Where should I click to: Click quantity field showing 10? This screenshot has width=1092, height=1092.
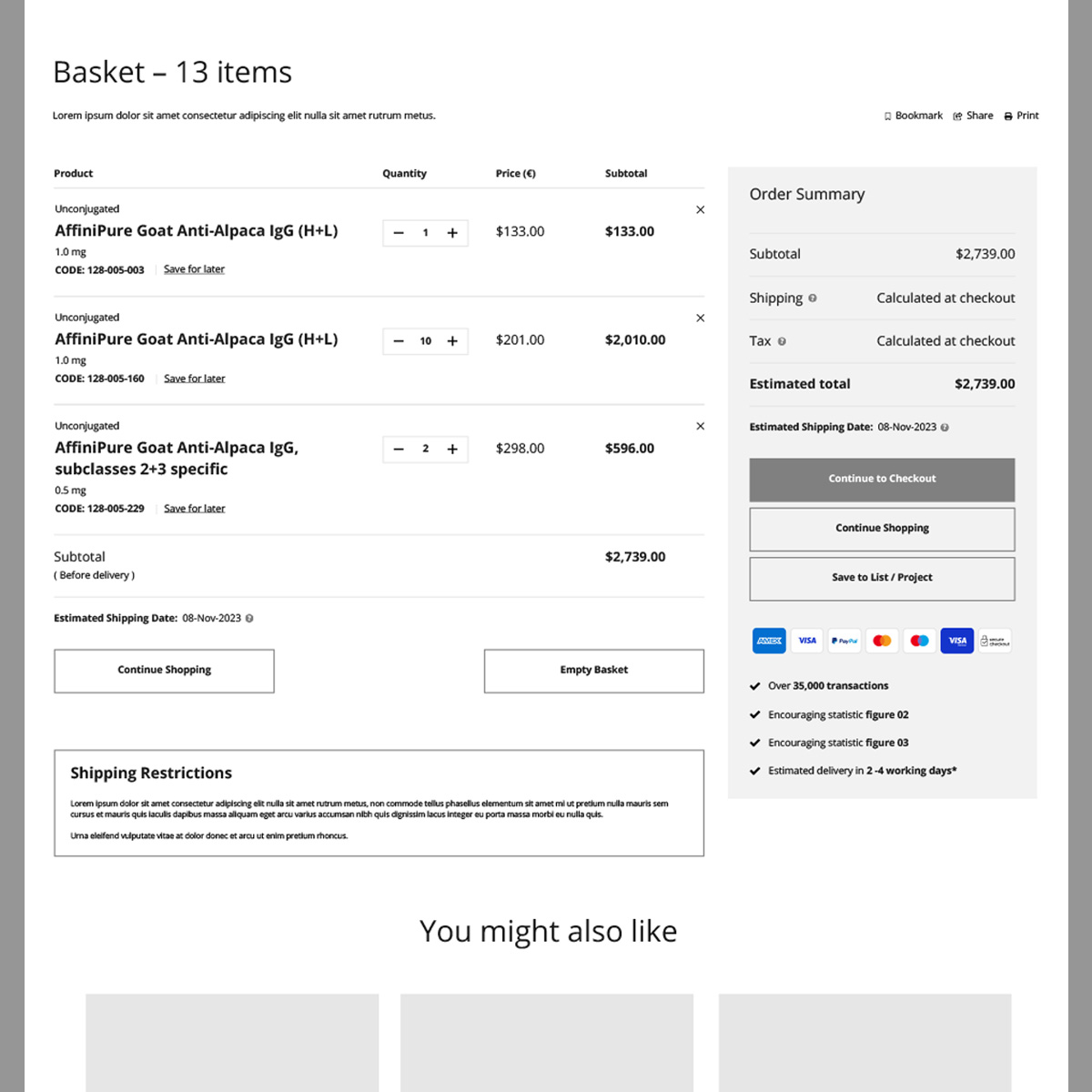tap(425, 341)
